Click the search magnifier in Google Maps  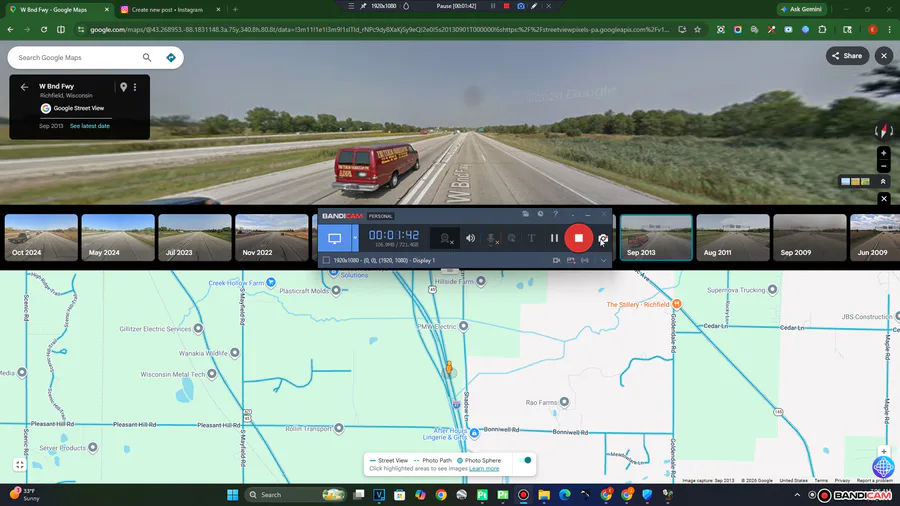pyautogui.click(x=147, y=57)
